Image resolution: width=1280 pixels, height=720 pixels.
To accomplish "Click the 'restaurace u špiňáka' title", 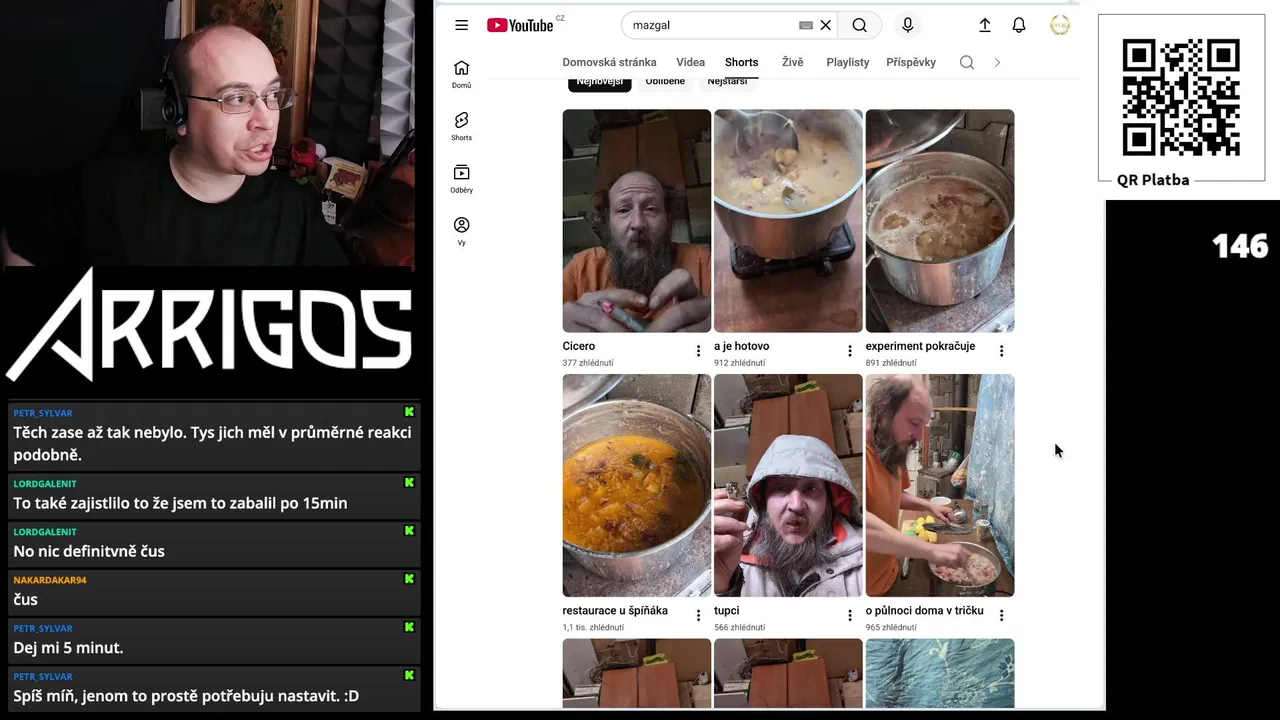I will (x=615, y=610).
